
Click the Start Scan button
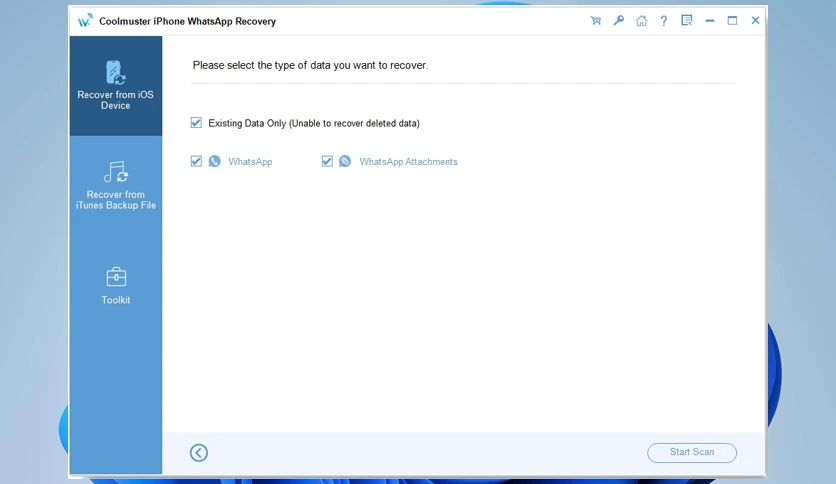(692, 453)
